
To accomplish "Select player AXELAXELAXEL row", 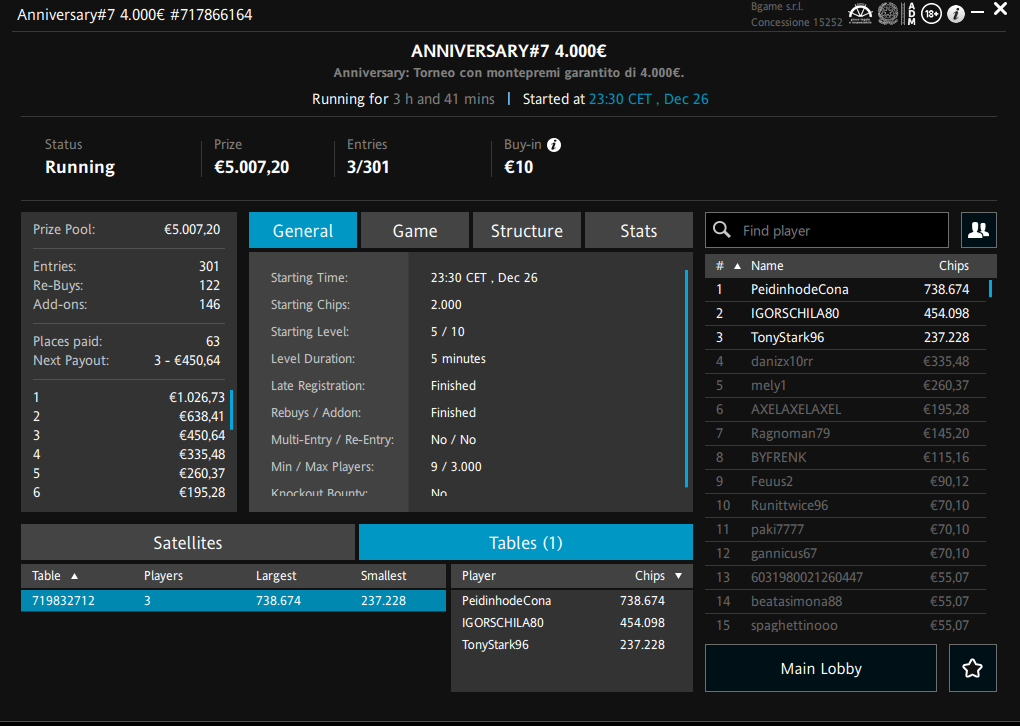I will pos(846,410).
